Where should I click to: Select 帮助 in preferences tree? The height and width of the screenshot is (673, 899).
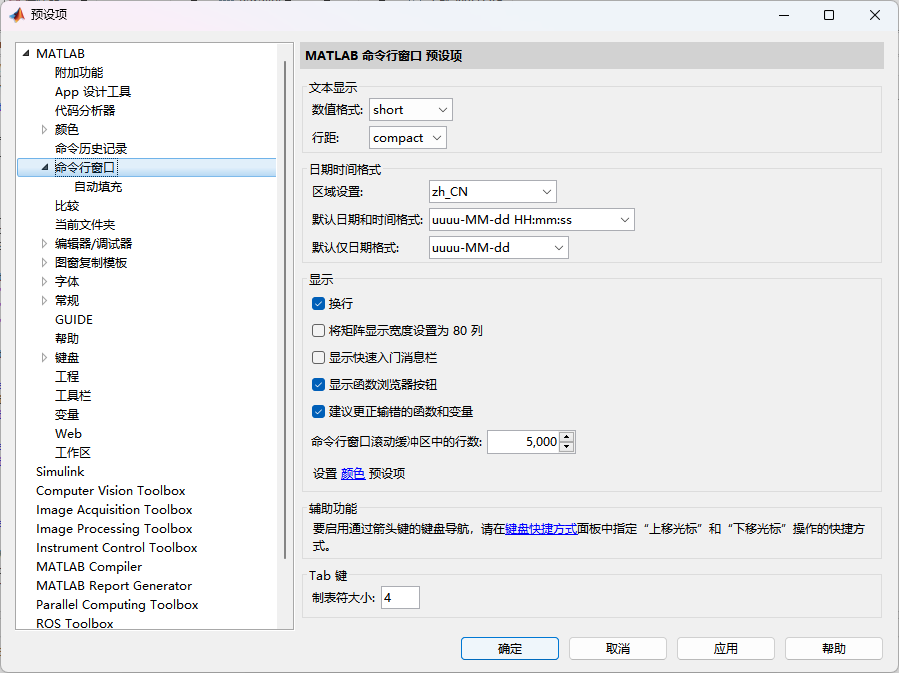(x=67, y=339)
